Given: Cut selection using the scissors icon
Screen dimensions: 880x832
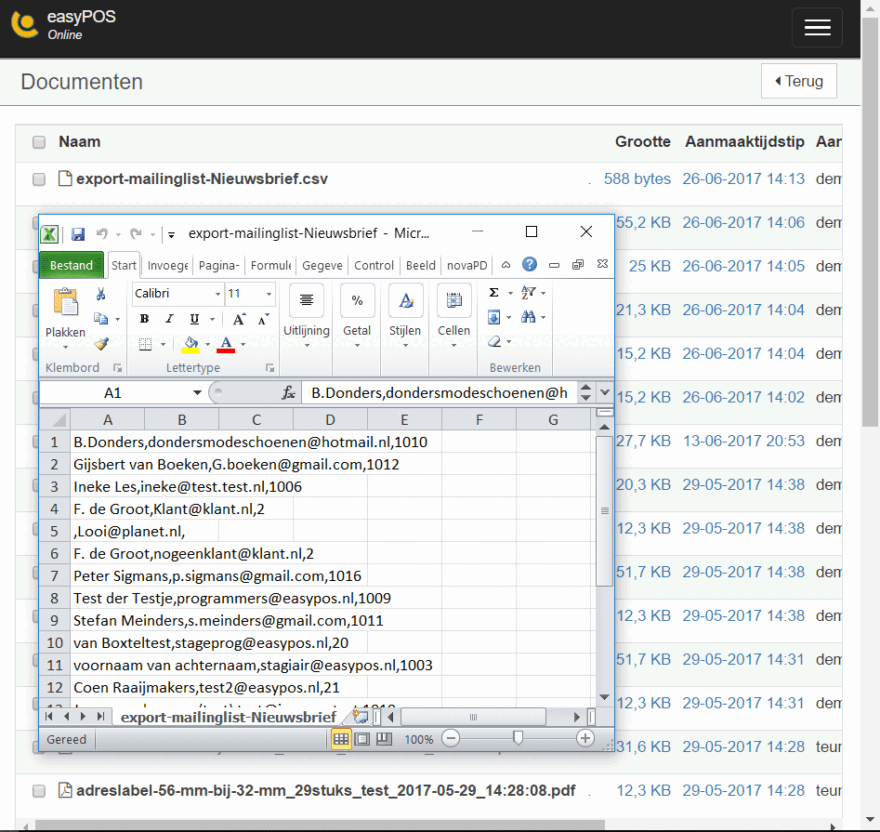Looking at the screenshot, I should click(x=101, y=294).
